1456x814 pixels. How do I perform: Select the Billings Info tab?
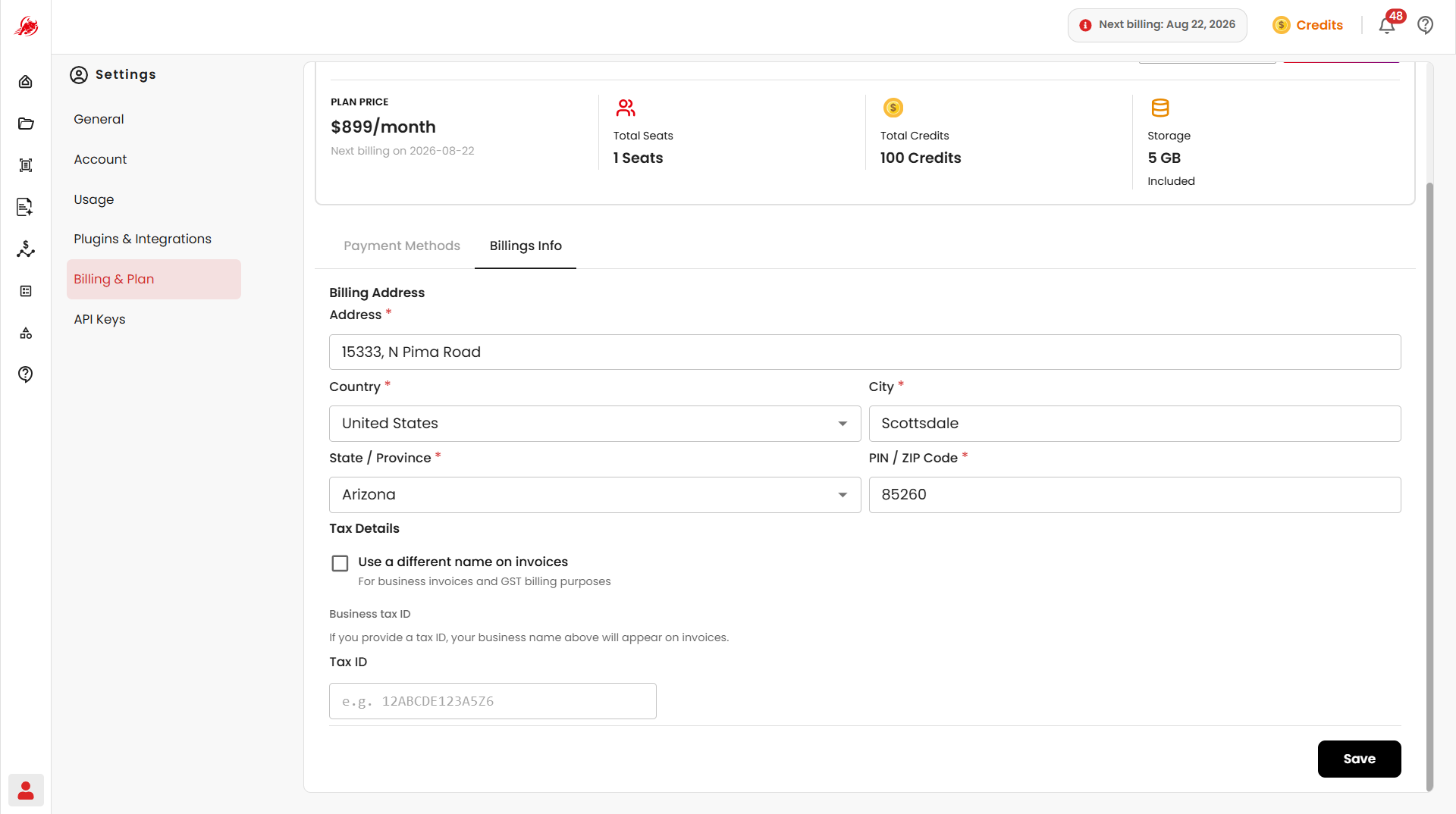(526, 246)
